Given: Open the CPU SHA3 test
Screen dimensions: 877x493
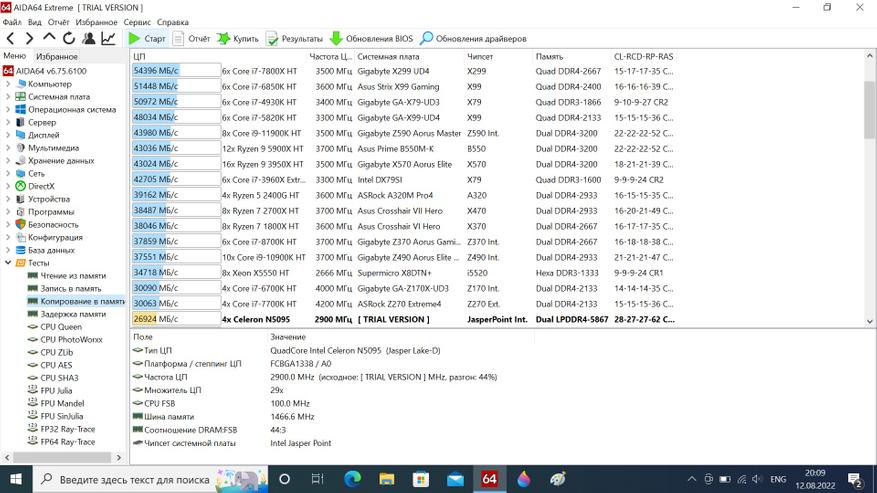Looking at the screenshot, I should coord(53,378).
